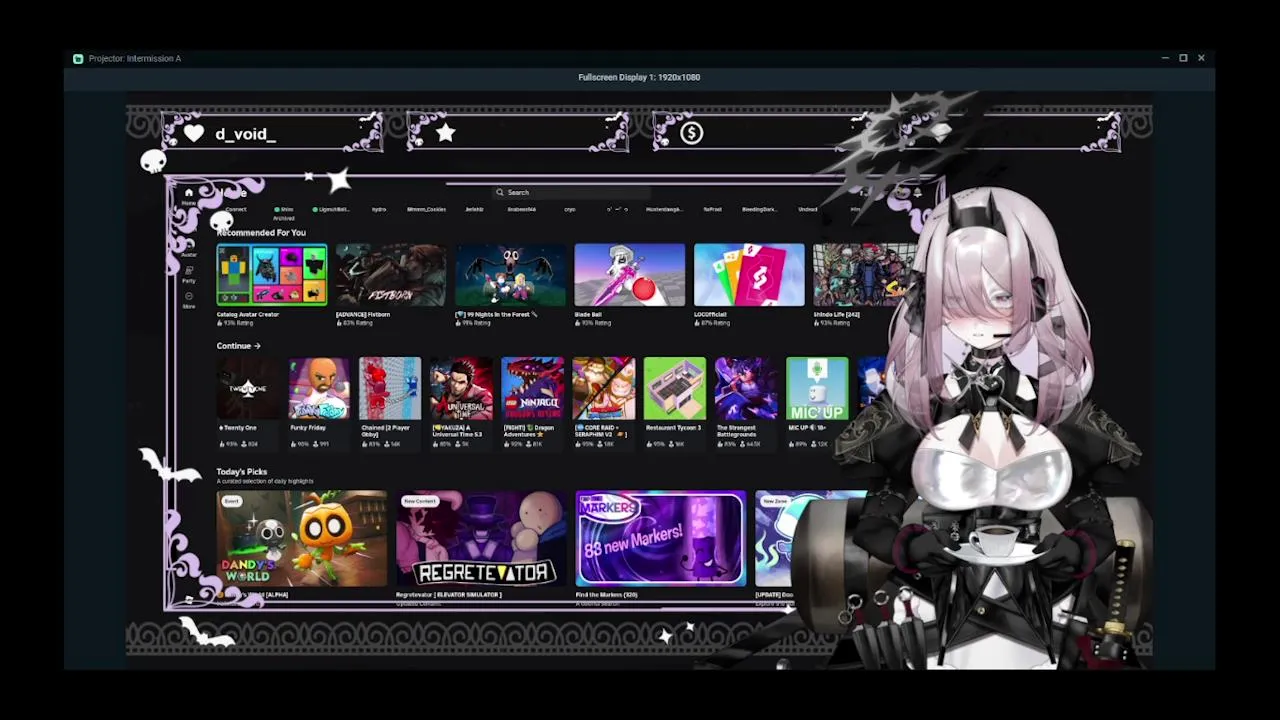
Task: Click the star icon in overlay panel
Action: click(445, 133)
